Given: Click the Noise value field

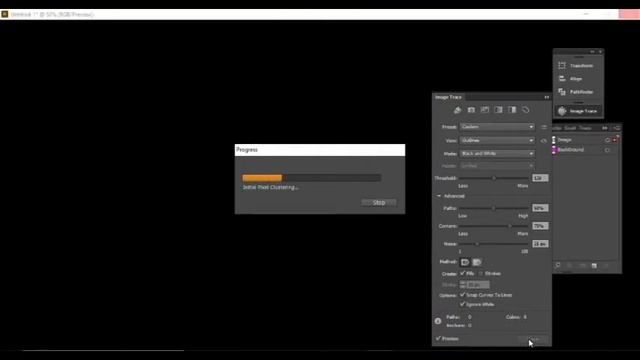Looking at the screenshot, I should (540, 244).
